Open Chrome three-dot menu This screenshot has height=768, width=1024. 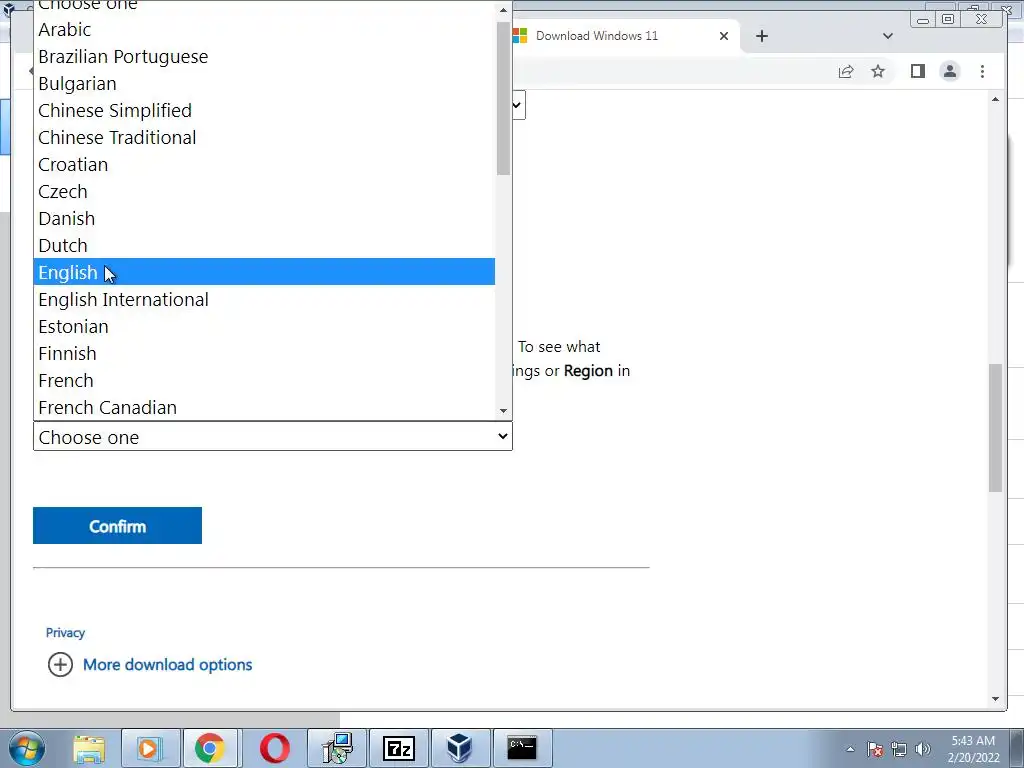point(982,72)
